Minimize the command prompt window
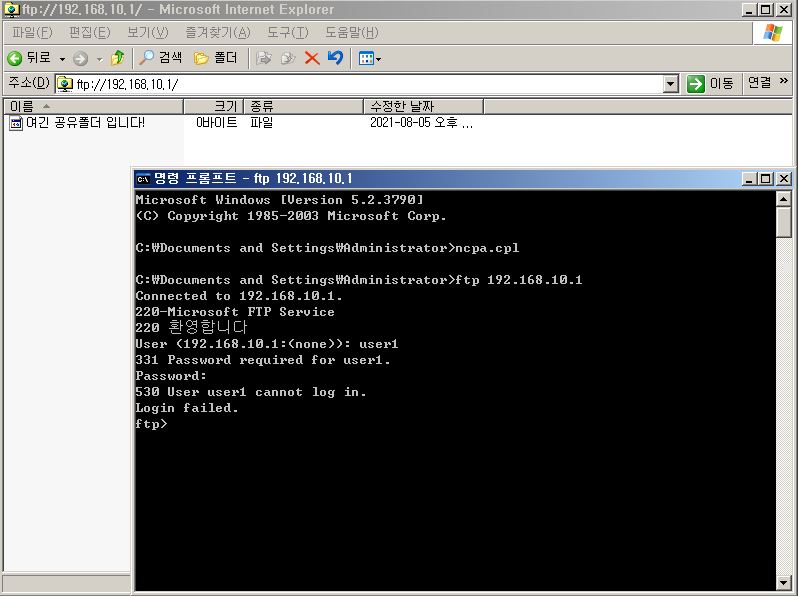 pyautogui.click(x=749, y=179)
